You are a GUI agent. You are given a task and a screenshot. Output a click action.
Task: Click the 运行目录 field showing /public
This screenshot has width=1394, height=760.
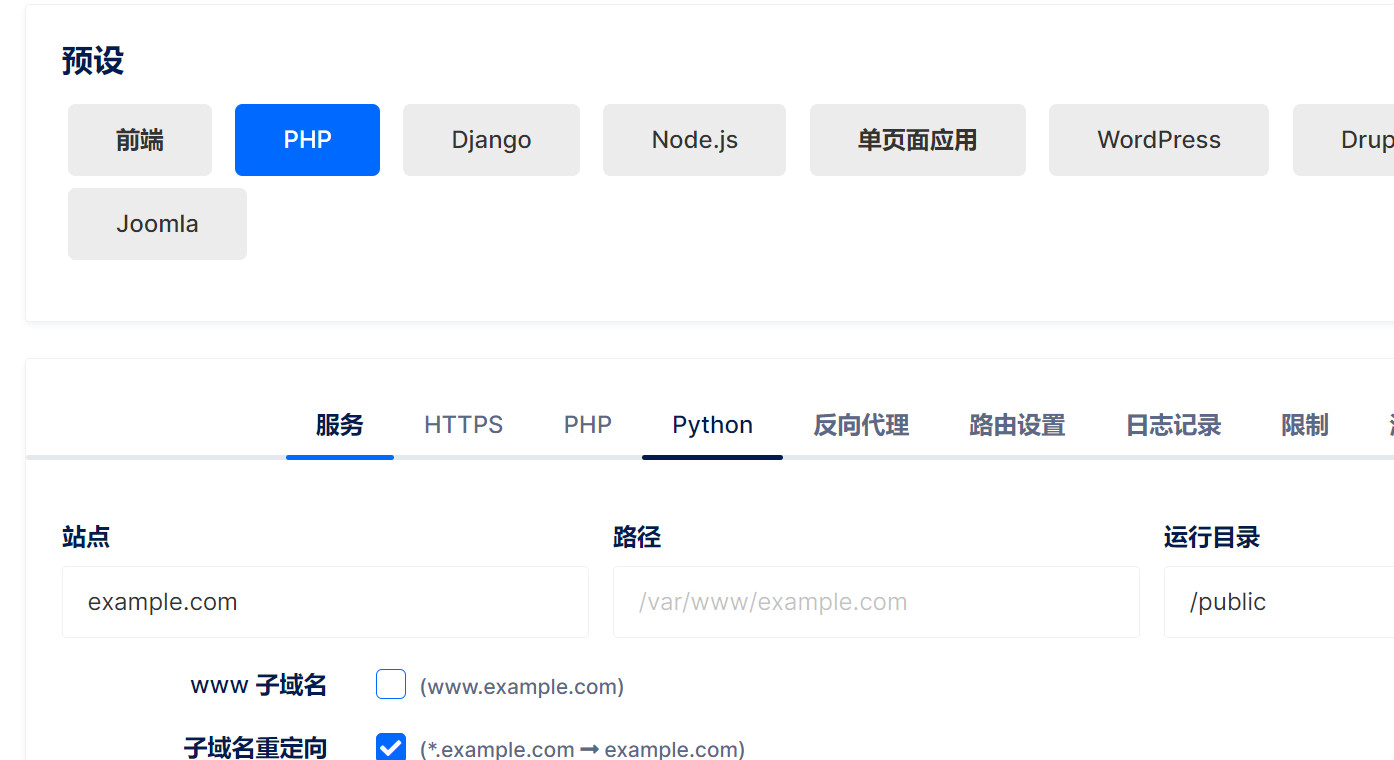click(1280, 602)
